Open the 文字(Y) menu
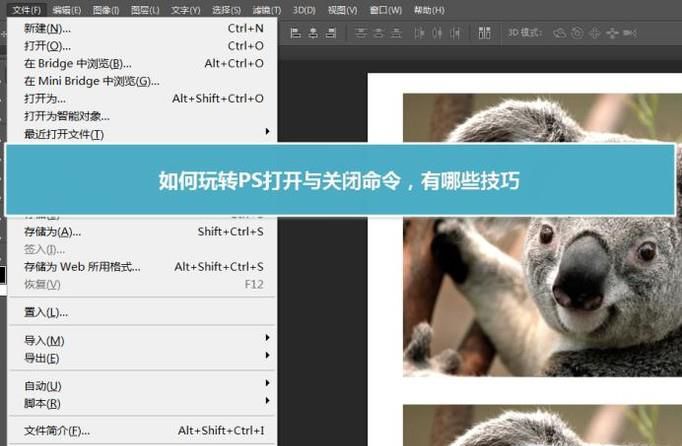Viewport: 682px width, 446px height. tap(185, 10)
